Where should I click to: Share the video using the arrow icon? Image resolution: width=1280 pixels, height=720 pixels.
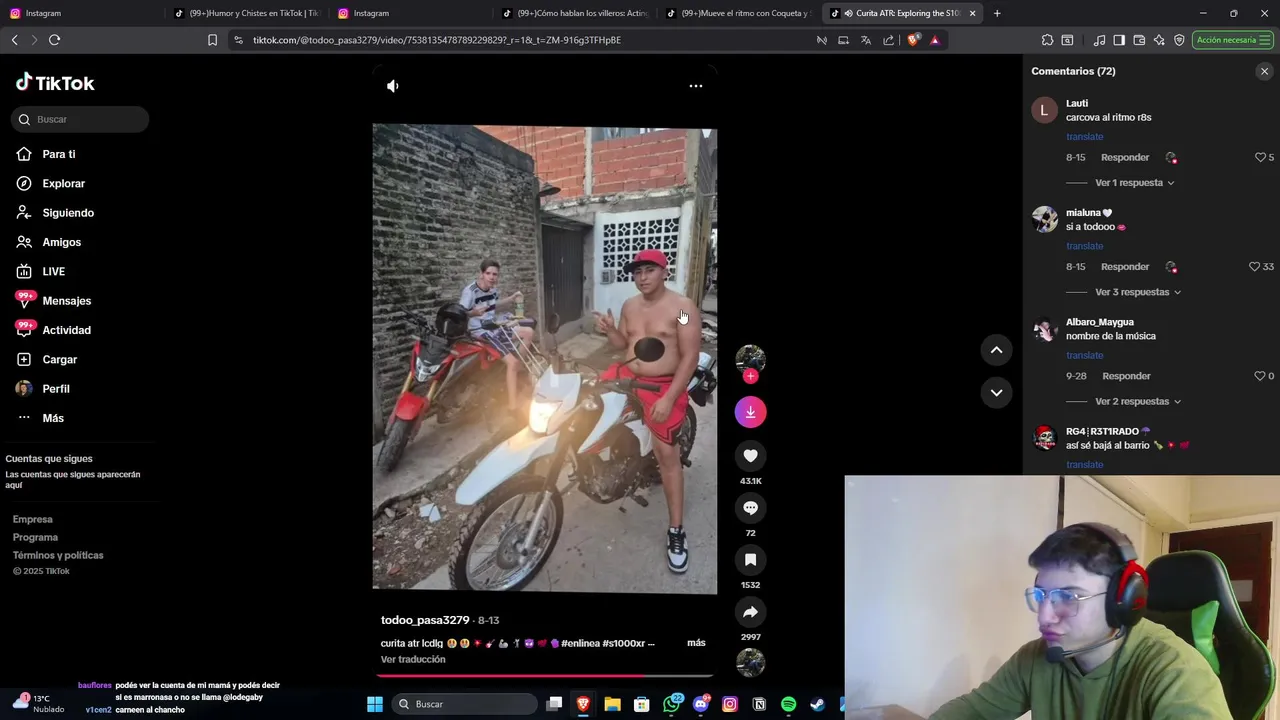751,612
